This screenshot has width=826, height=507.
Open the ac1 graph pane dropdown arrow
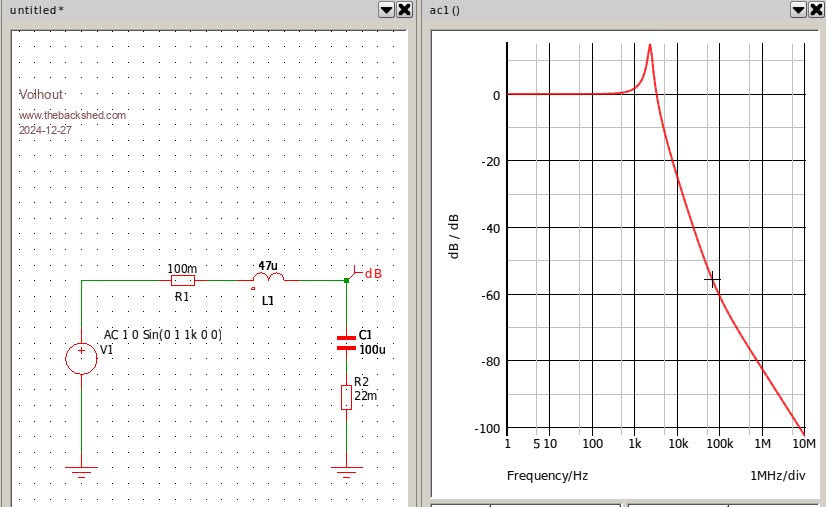tap(799, 9)
